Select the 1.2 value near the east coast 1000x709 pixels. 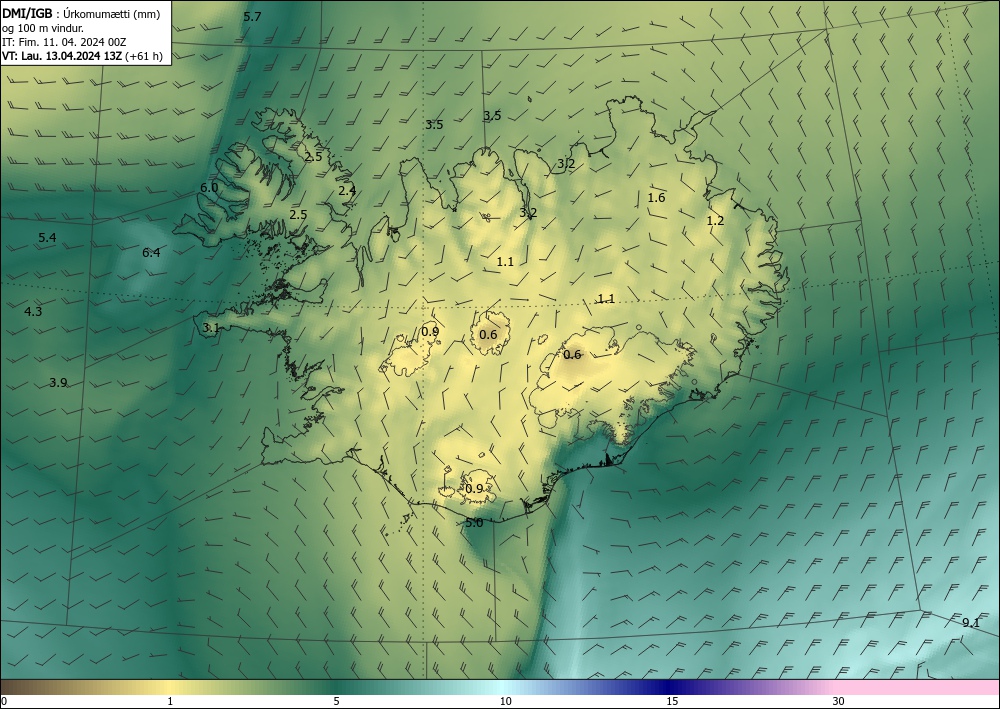716,221
